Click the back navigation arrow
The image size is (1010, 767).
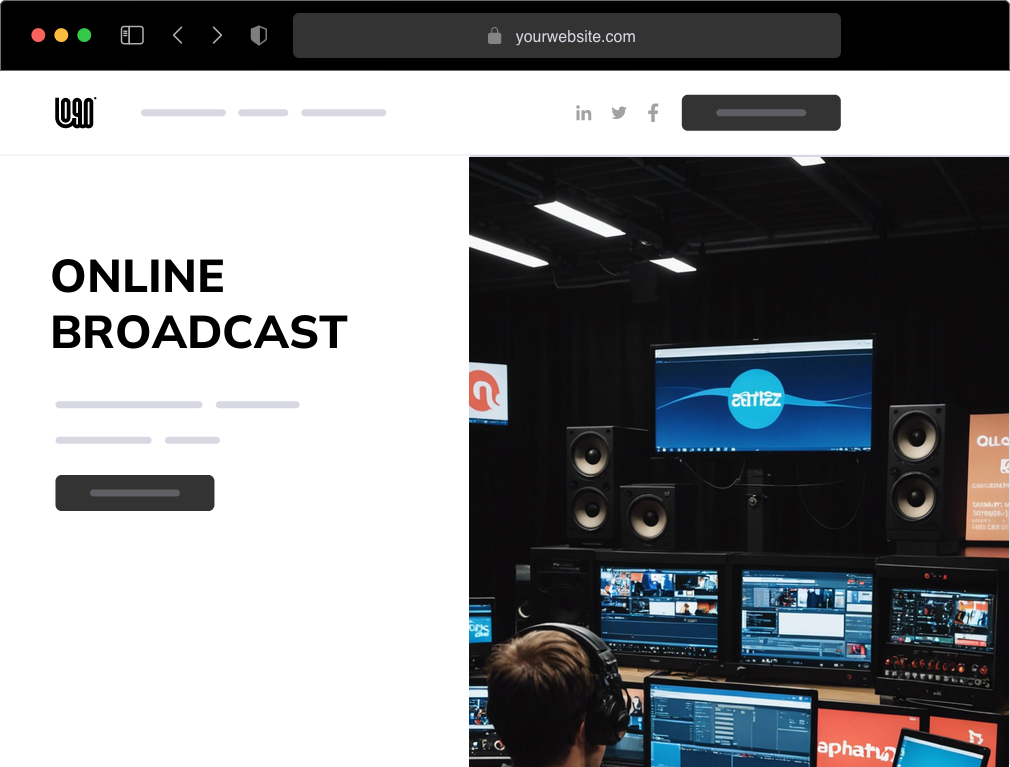point(177,34)
